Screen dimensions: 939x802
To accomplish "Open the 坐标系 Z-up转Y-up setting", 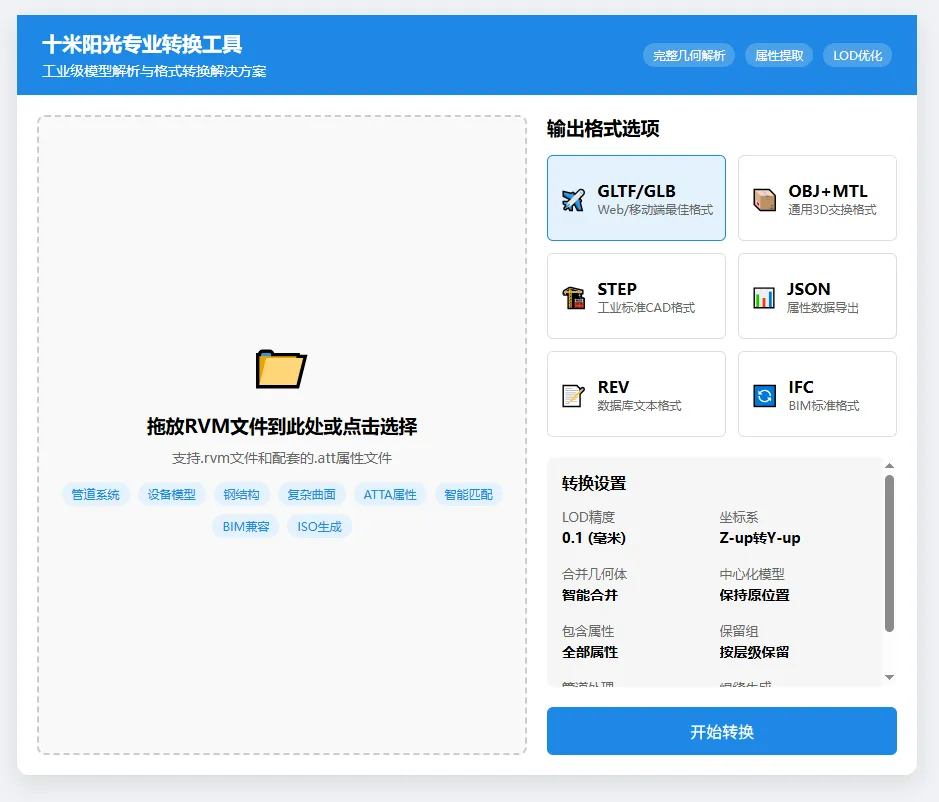I will pos(760,530).
